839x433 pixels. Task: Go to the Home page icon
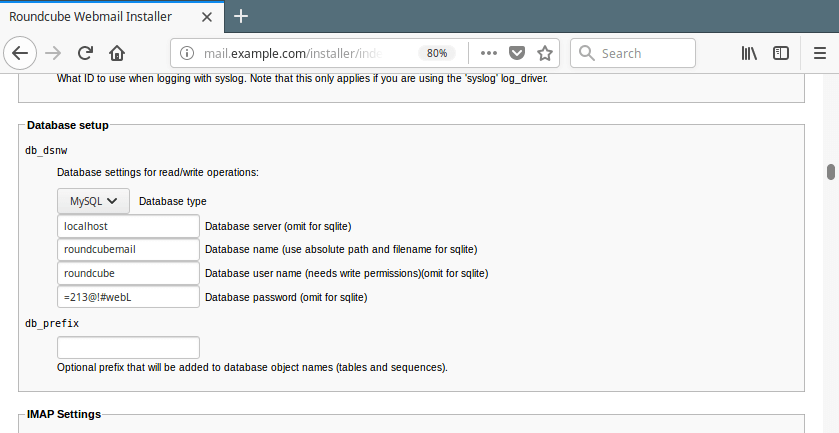click(117, 53)
